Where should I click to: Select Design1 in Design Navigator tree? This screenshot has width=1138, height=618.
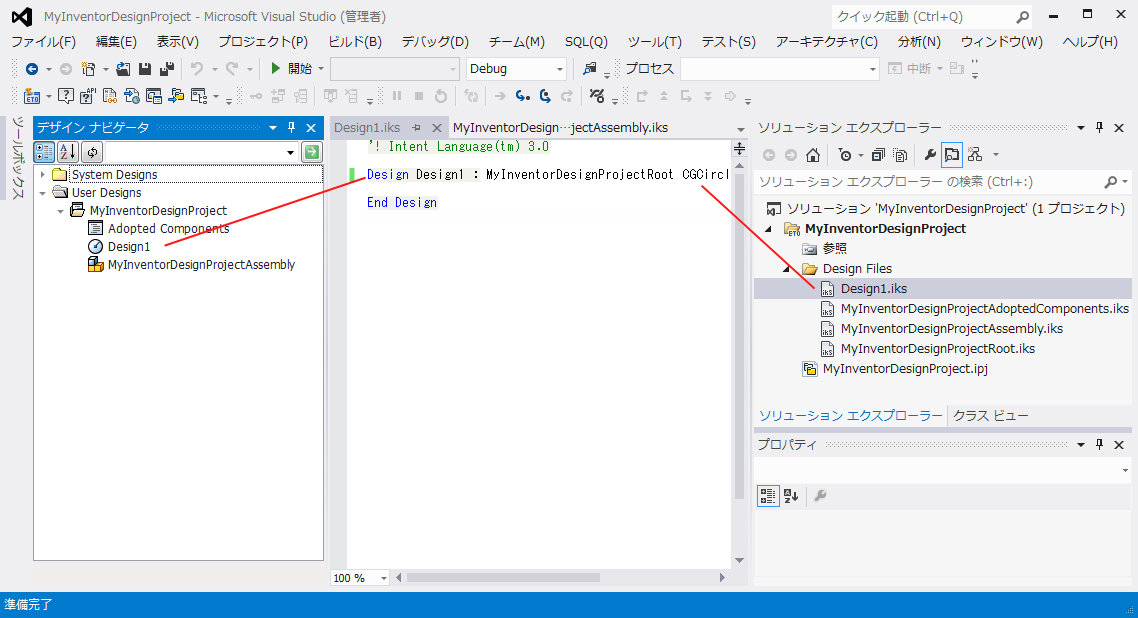tap(128, 247)
